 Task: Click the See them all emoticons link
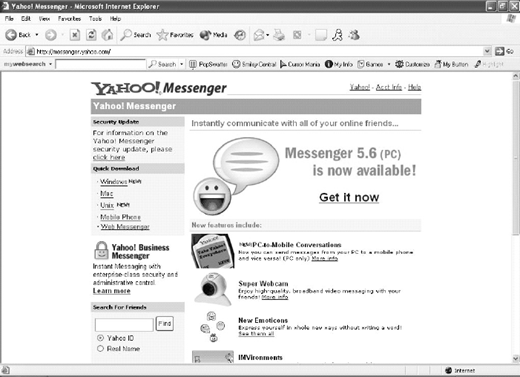point(256,334)
